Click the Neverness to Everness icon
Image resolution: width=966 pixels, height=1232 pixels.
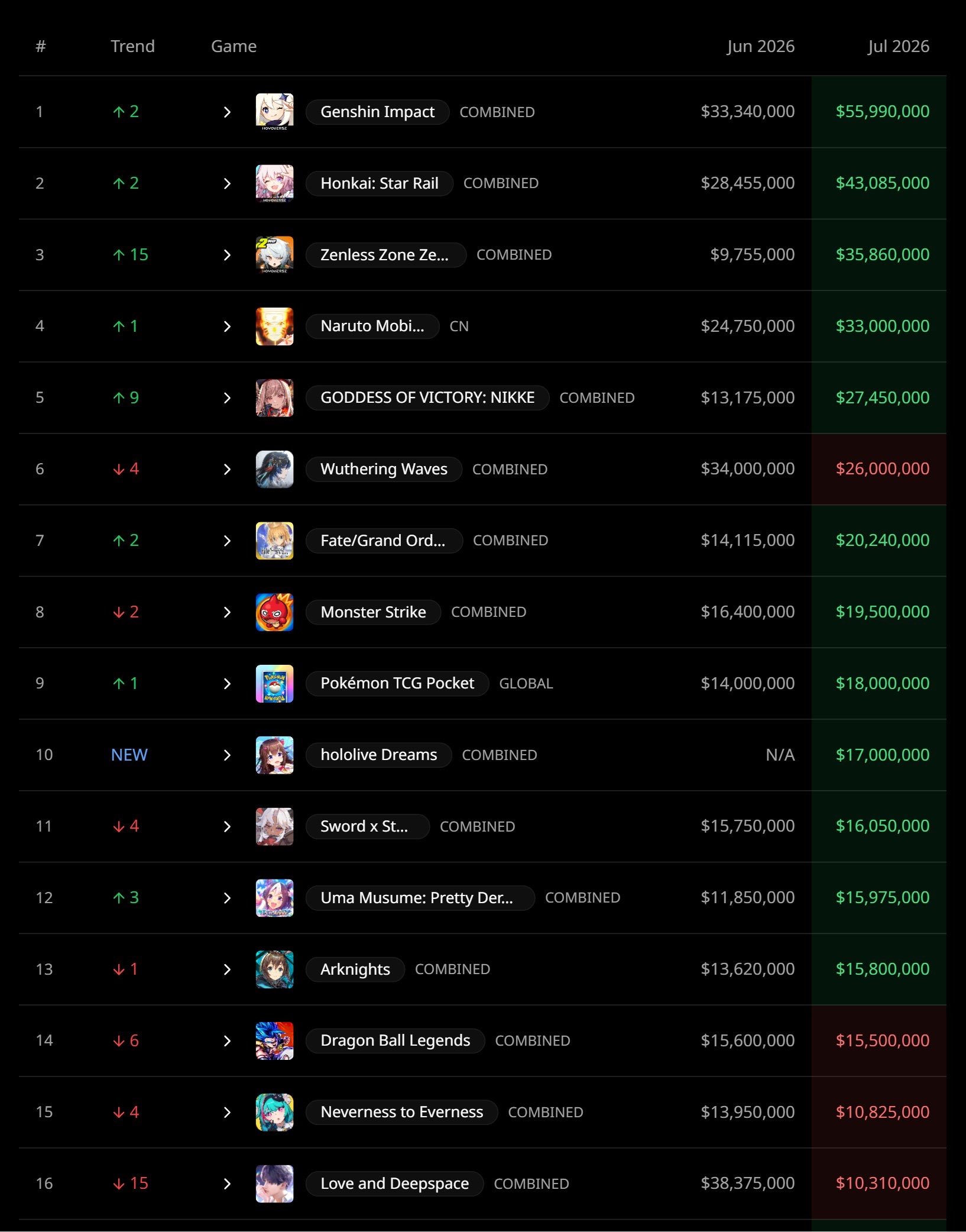[274, 1112]
